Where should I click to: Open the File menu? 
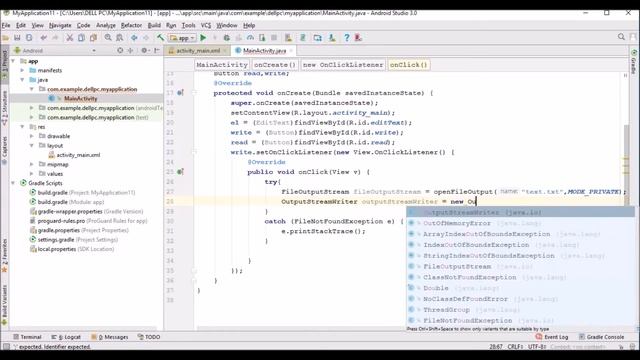6,25
